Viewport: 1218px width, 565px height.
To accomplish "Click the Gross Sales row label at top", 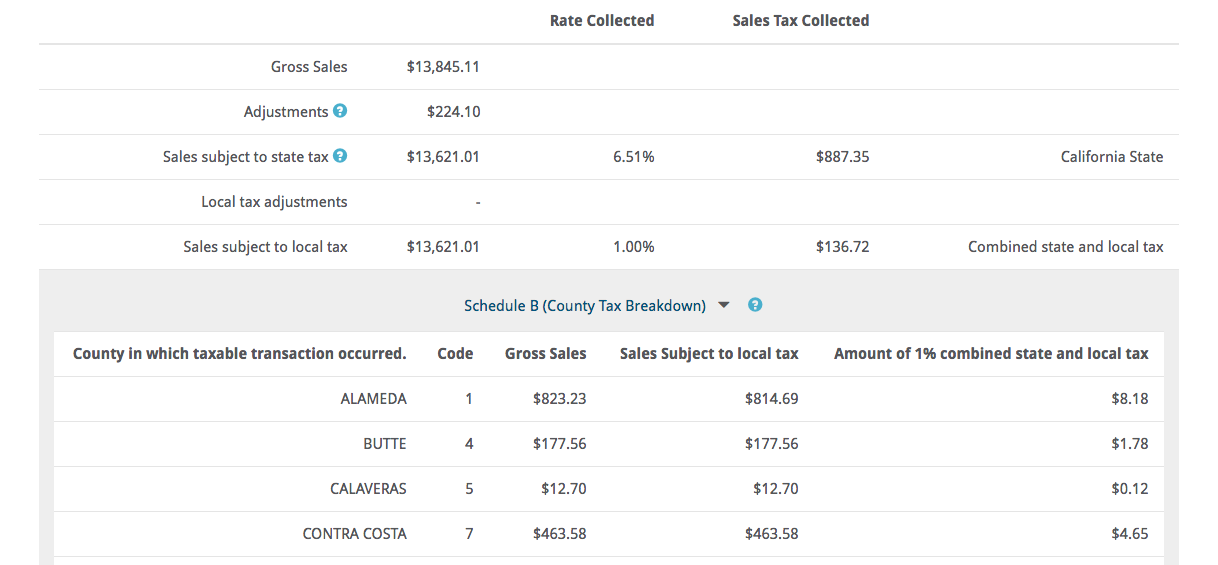I will (309, 67).
